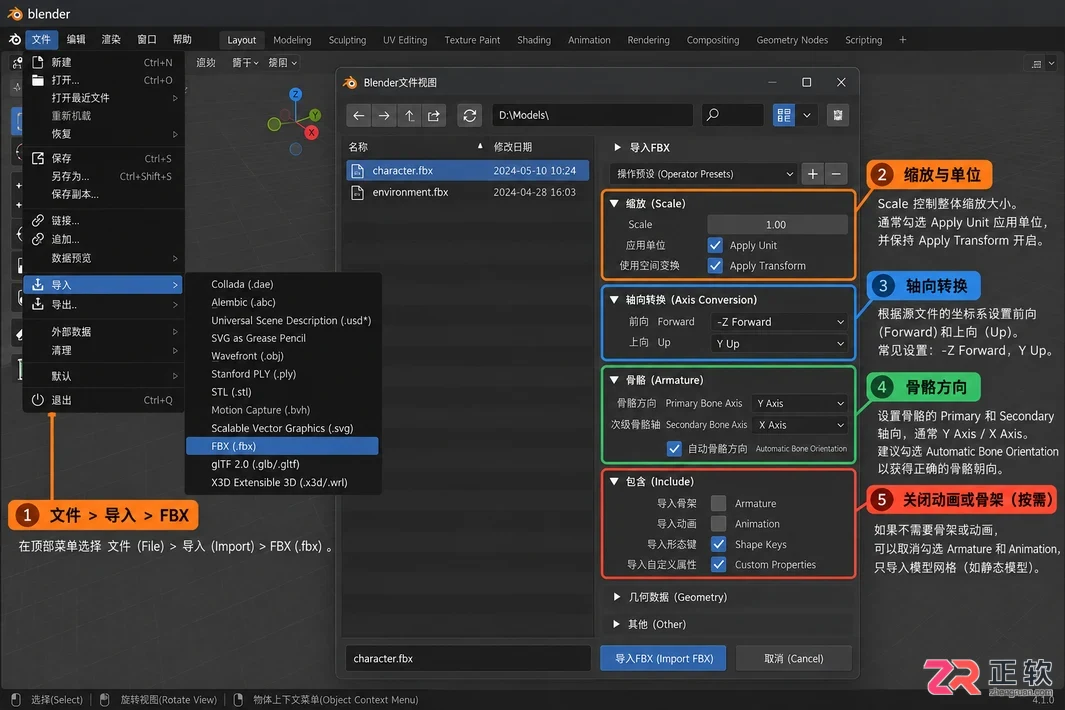1065x710 pixels.
Task: Enable the Animation import checkbox
Action: [x=718, y=524]
